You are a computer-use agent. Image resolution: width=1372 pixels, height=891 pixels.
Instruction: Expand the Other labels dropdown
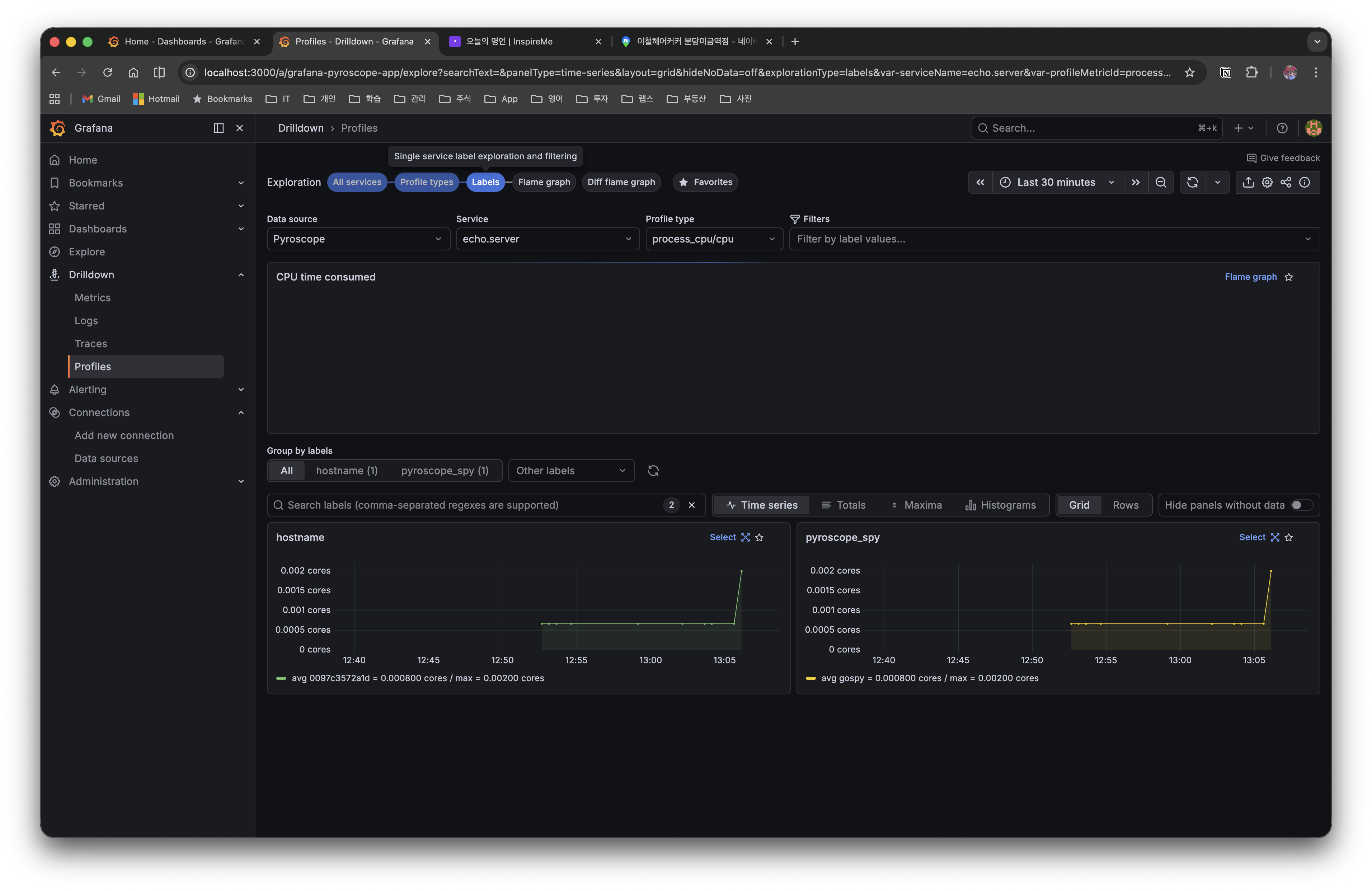(571, 470)
